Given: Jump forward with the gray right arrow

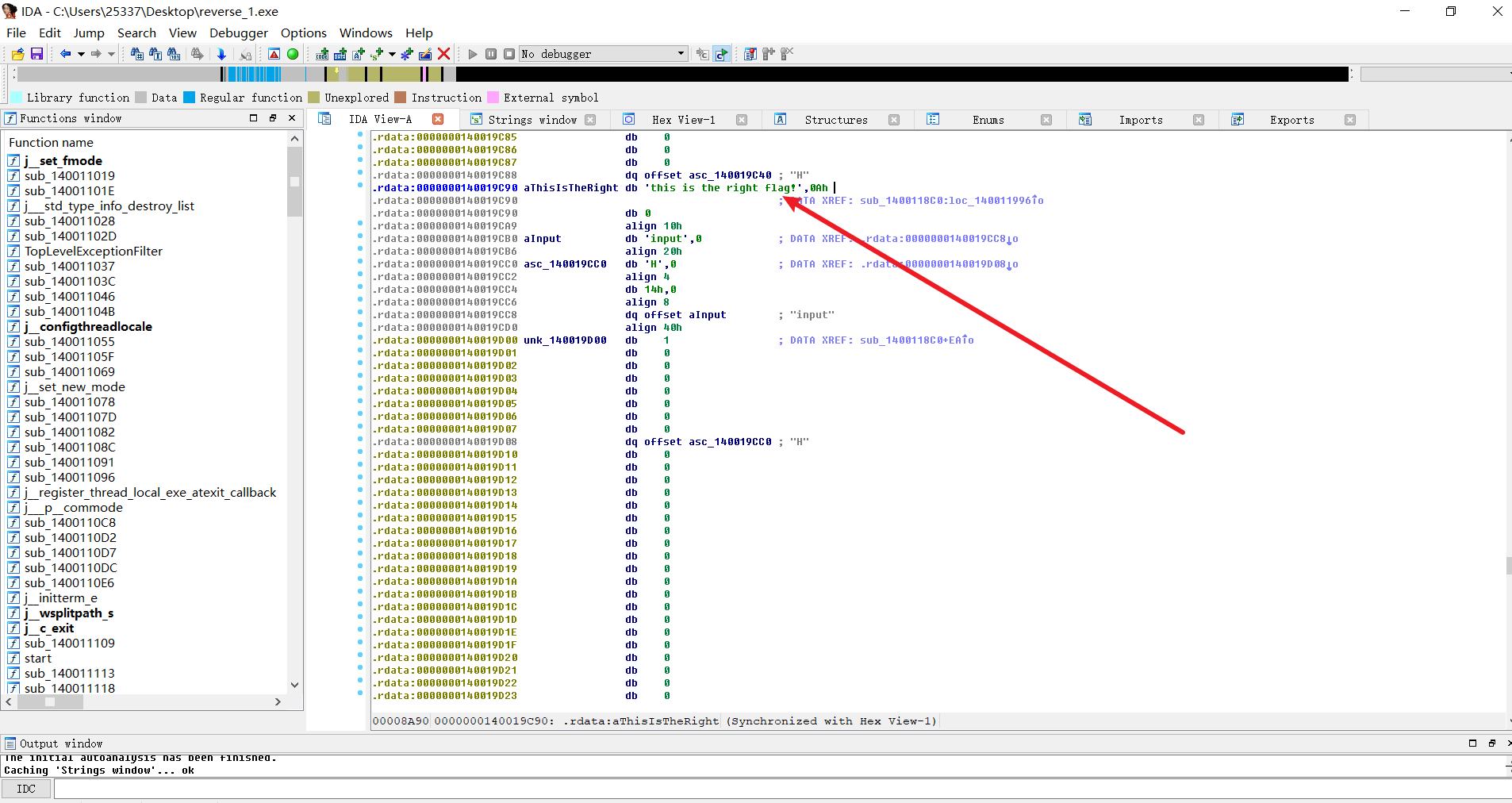Looking at the screenshot, I should tap(96, 54).
